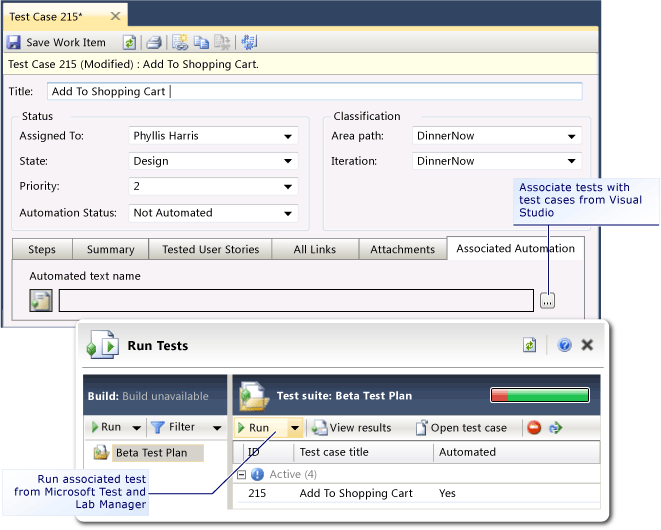Click the test suite progress bar
This screenshot has width=661, height=530.
(540, 395)
